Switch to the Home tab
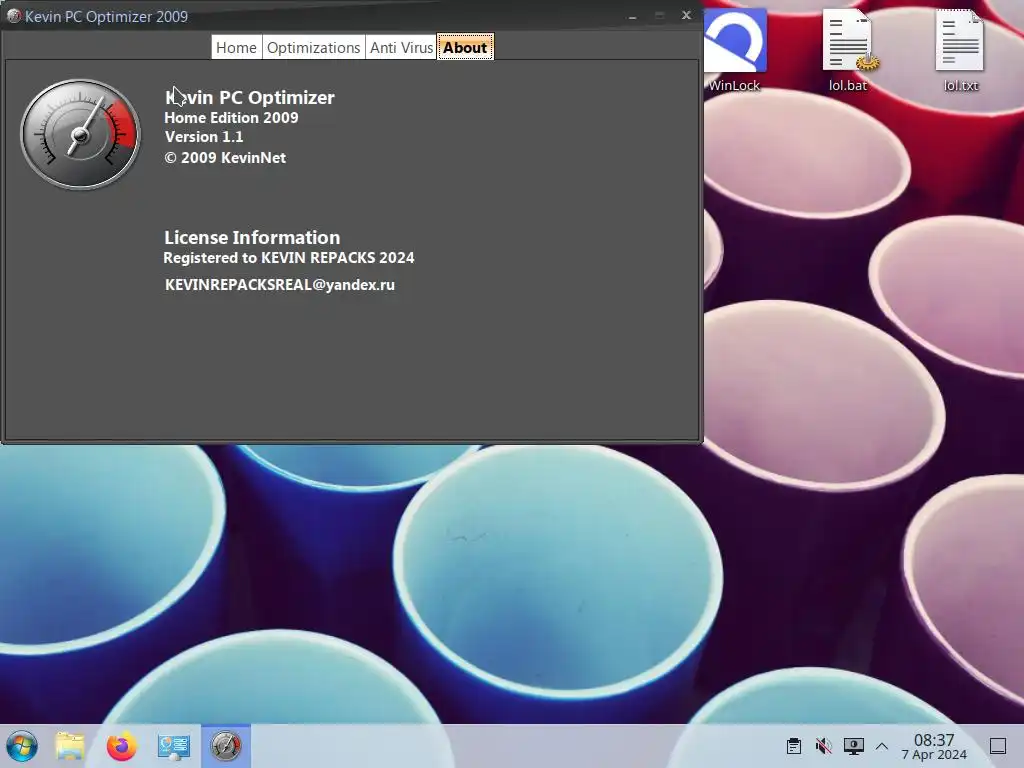 (x=236, y=47)
